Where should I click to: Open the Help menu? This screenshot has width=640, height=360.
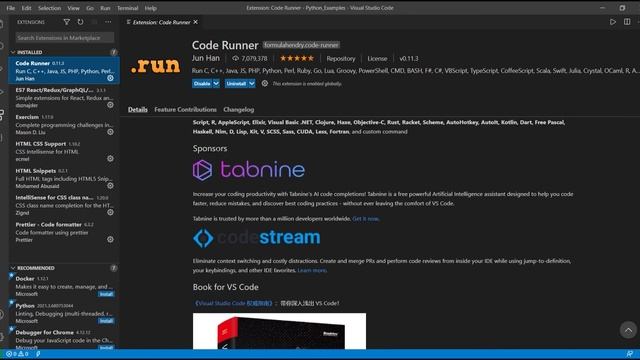tap(151, 8)
